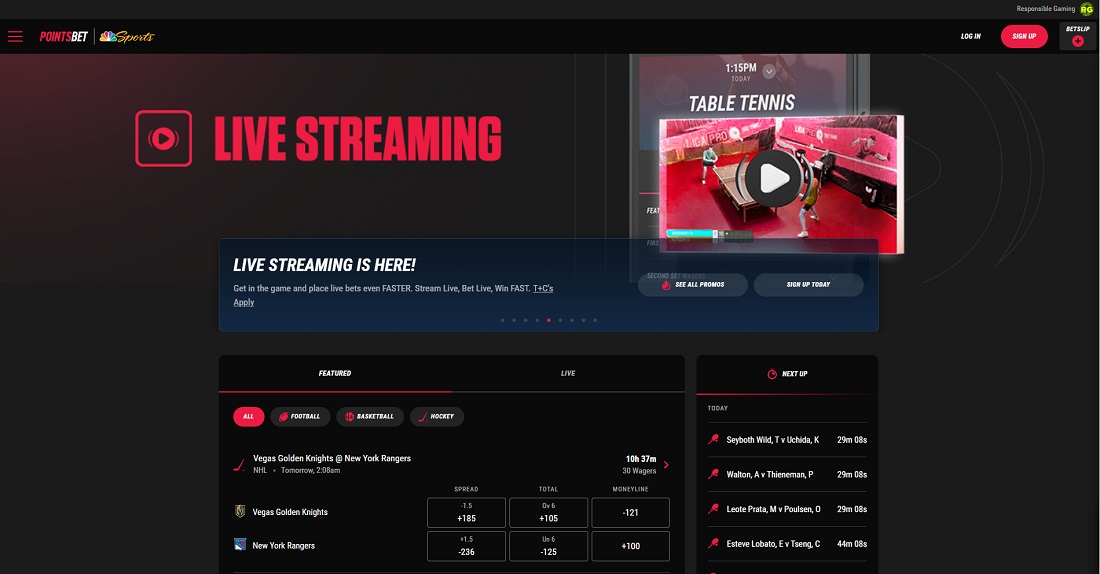This screenshot has height=574, width=1100.
Task: Bet Rangers moneyline +100
Action: (x=631, y=546)
